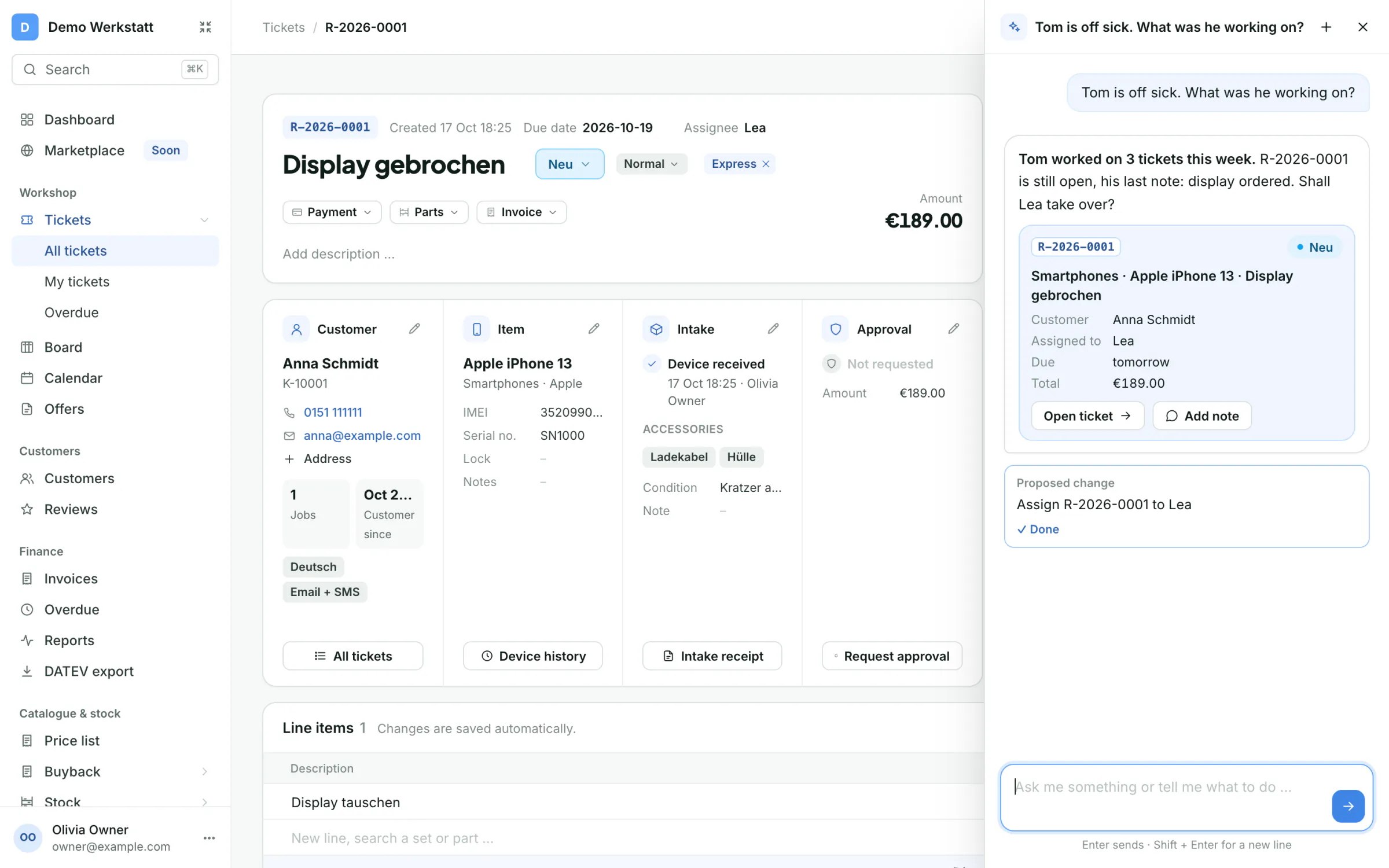Go to the Calendar page

tap(115, 378)
